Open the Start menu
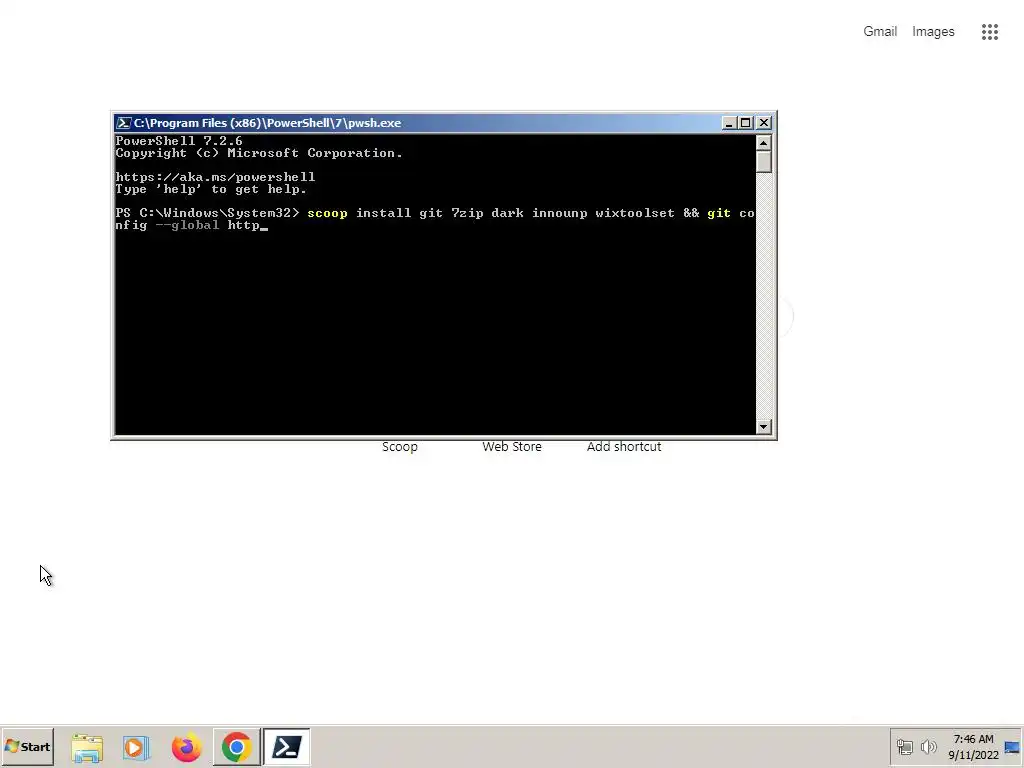This screenshot has height=768, width=1024. [27, 746]
